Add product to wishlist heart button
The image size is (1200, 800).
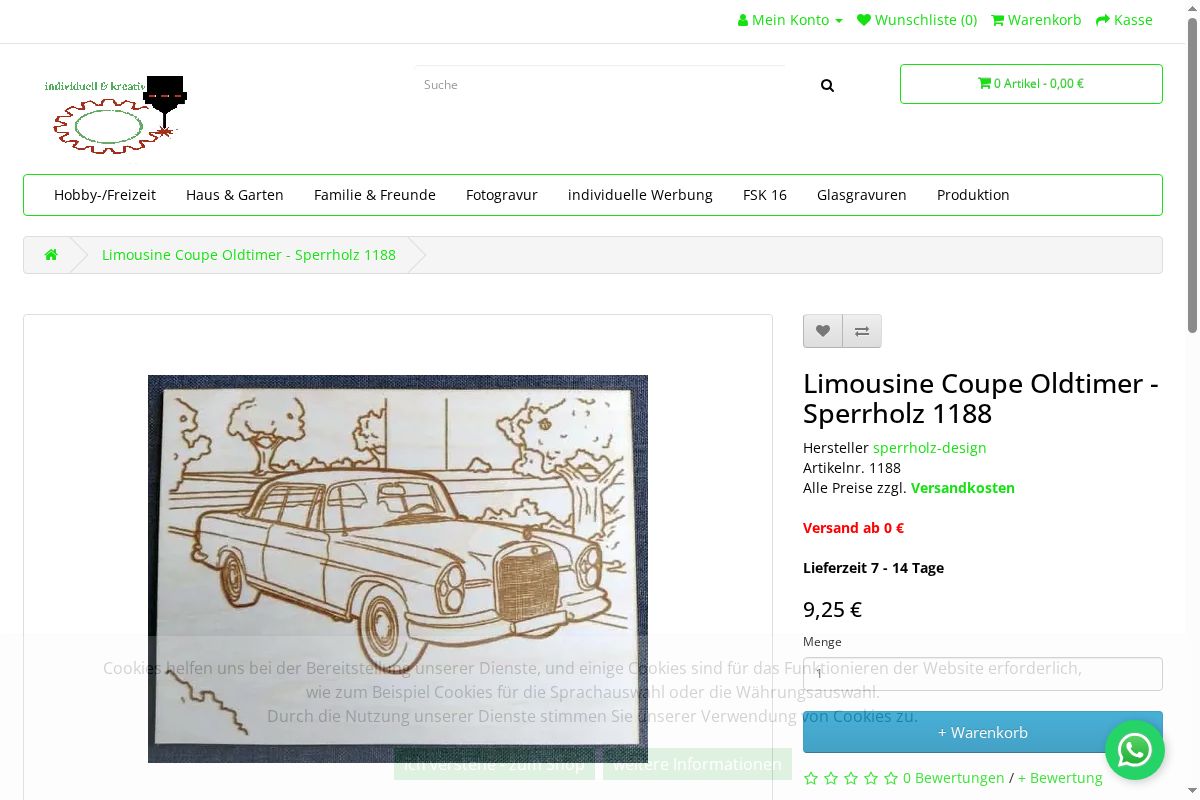tap(823, 331)
